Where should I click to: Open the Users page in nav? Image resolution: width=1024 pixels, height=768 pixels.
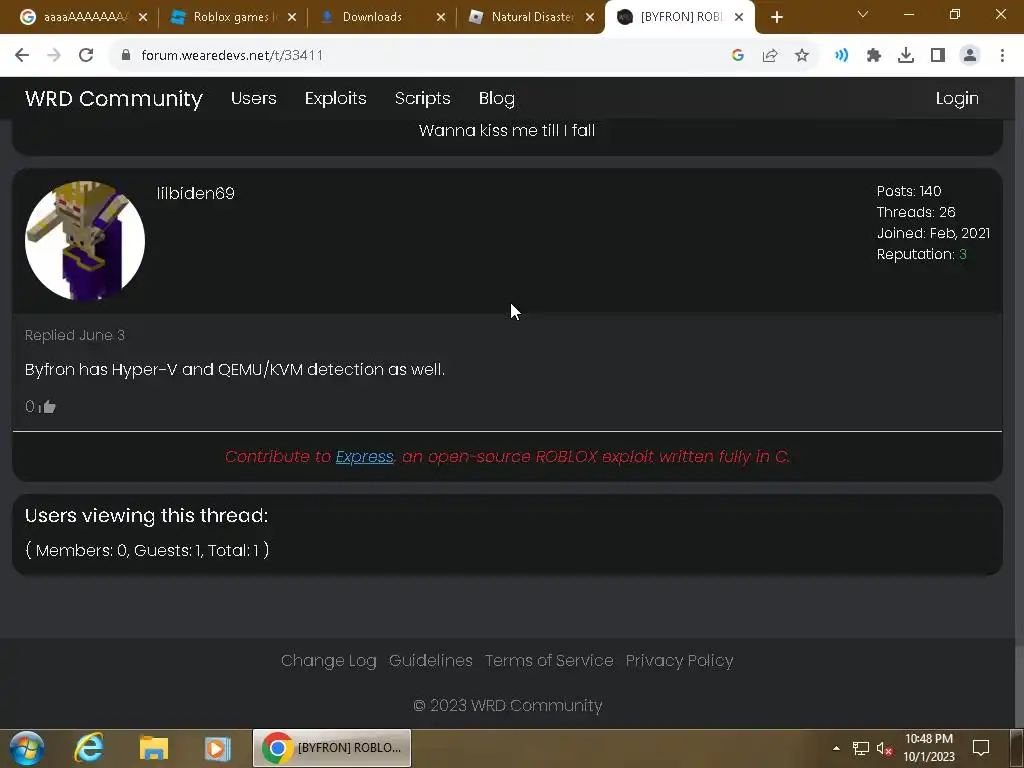253,99
